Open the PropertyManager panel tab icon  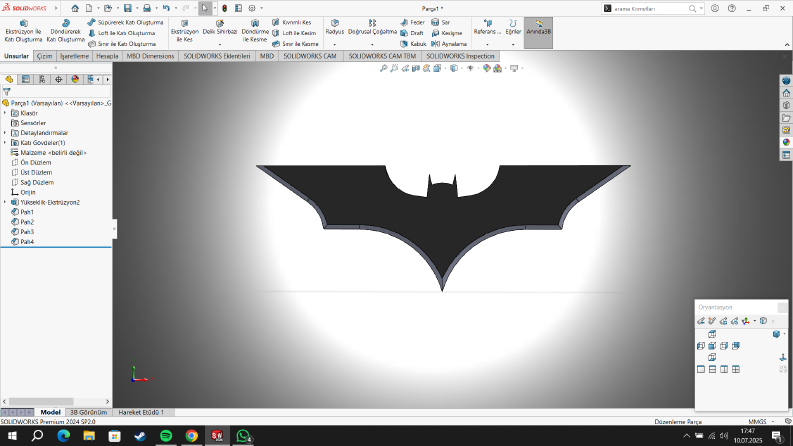[25, 79]
